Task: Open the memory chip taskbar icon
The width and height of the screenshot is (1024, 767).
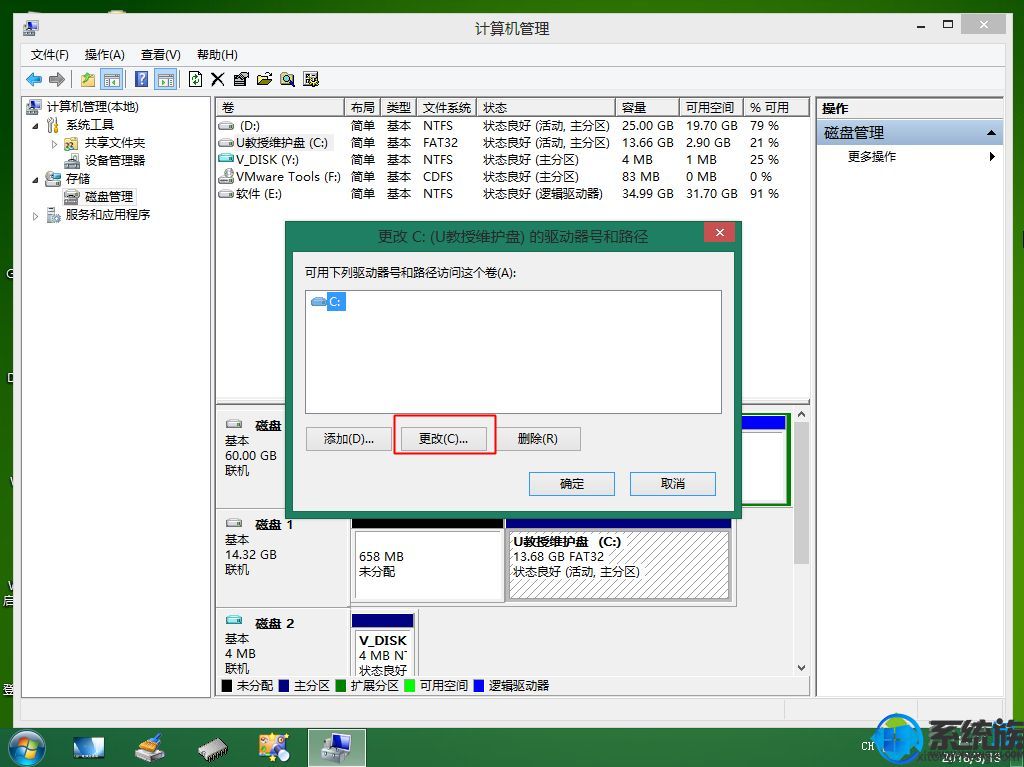Action: (212, 749)
